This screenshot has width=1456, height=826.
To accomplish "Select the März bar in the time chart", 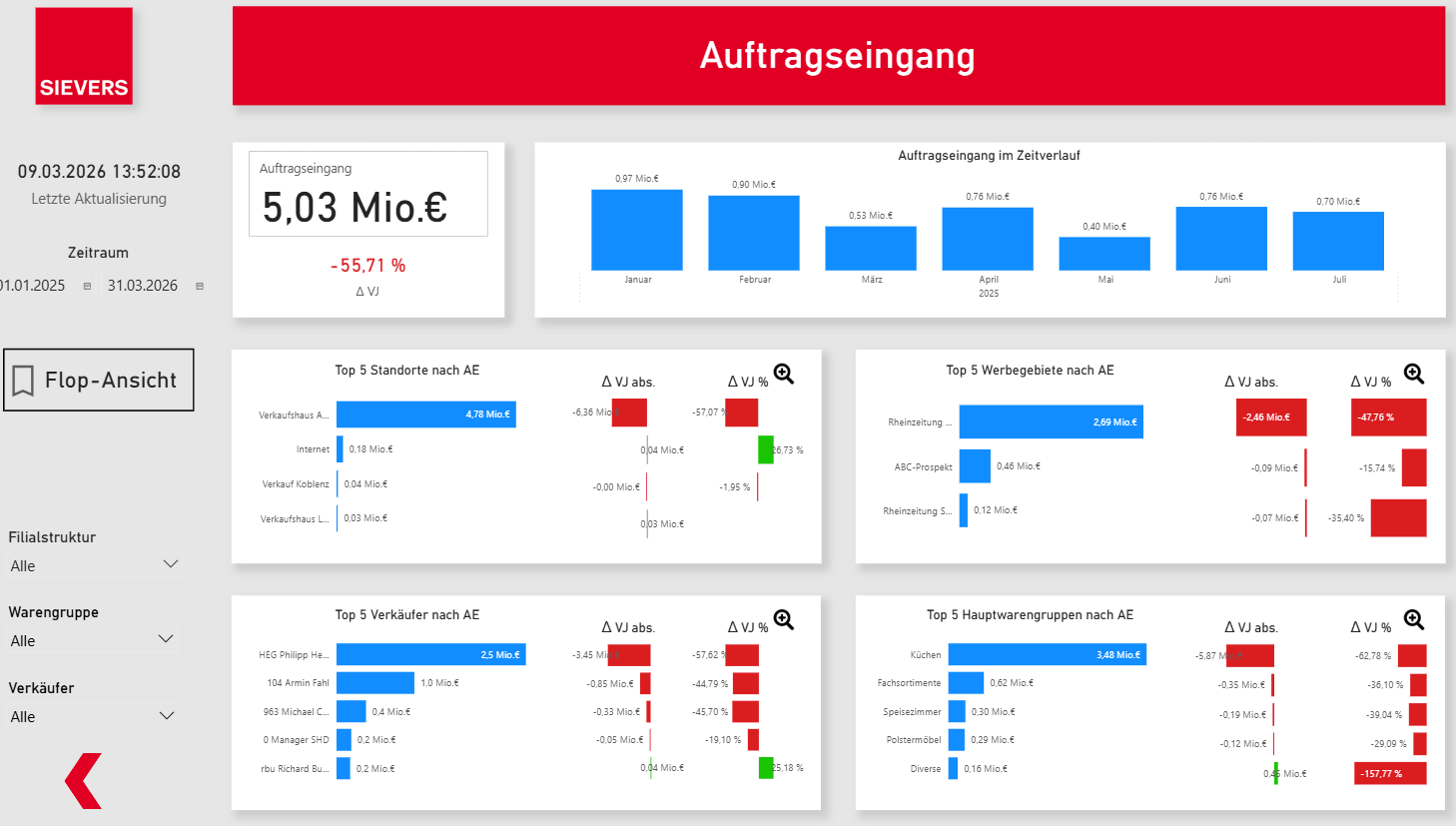I will 871,249.
